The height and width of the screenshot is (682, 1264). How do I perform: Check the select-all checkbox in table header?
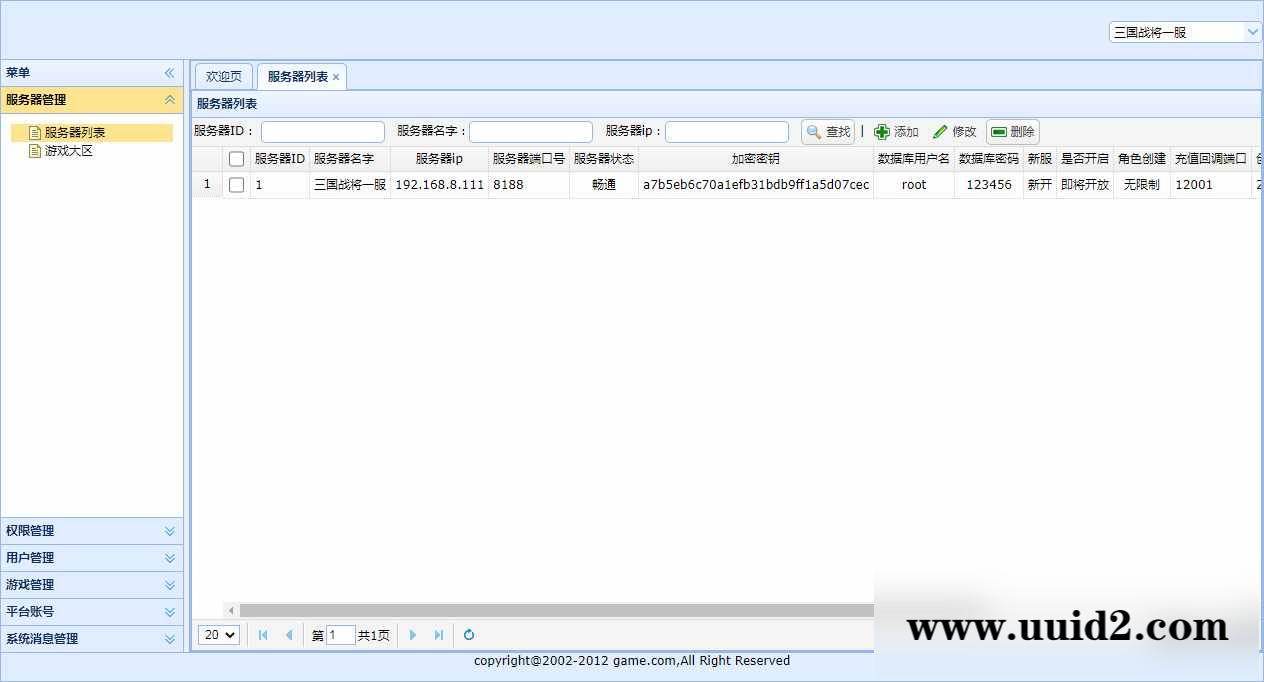[236, 158]
